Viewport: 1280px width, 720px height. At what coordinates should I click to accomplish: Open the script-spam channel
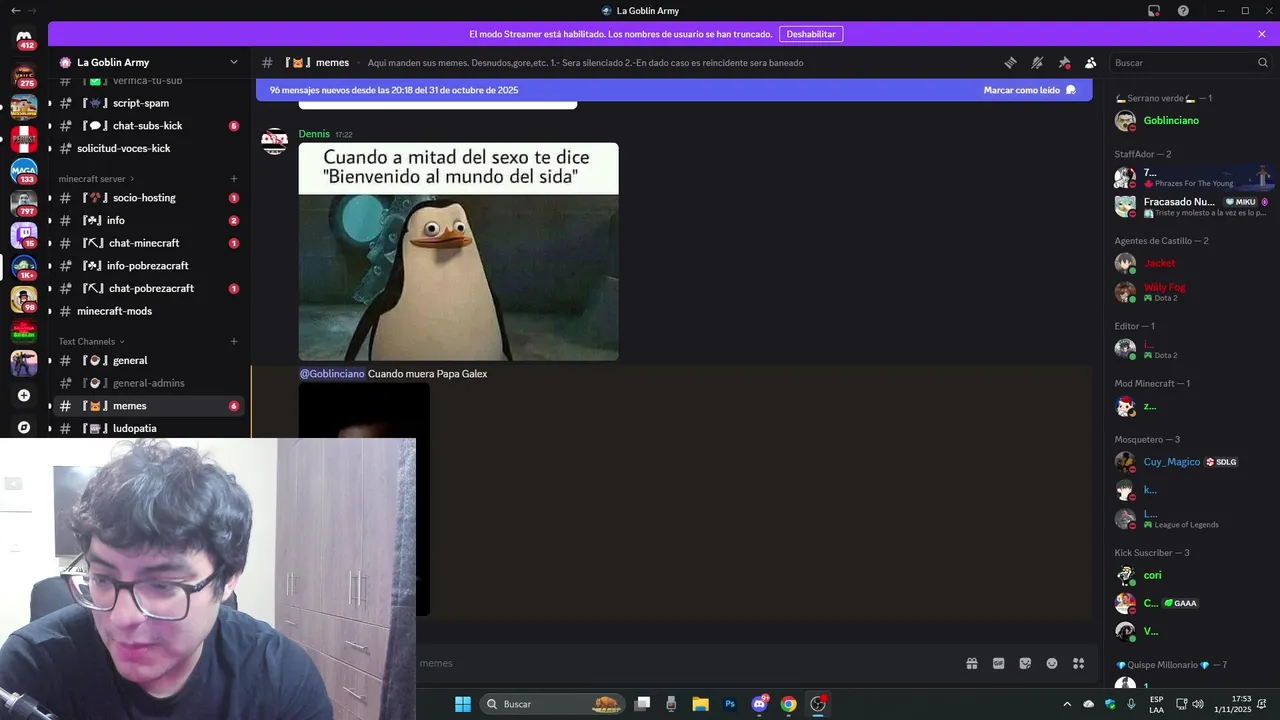(x=150, y=103)
